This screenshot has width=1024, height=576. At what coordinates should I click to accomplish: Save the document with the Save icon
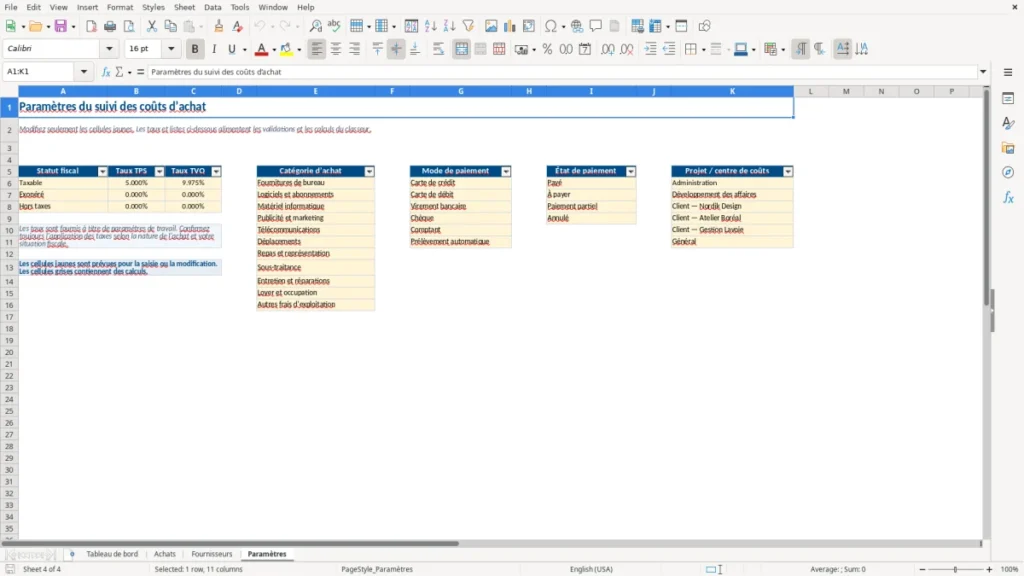[61, 26]
